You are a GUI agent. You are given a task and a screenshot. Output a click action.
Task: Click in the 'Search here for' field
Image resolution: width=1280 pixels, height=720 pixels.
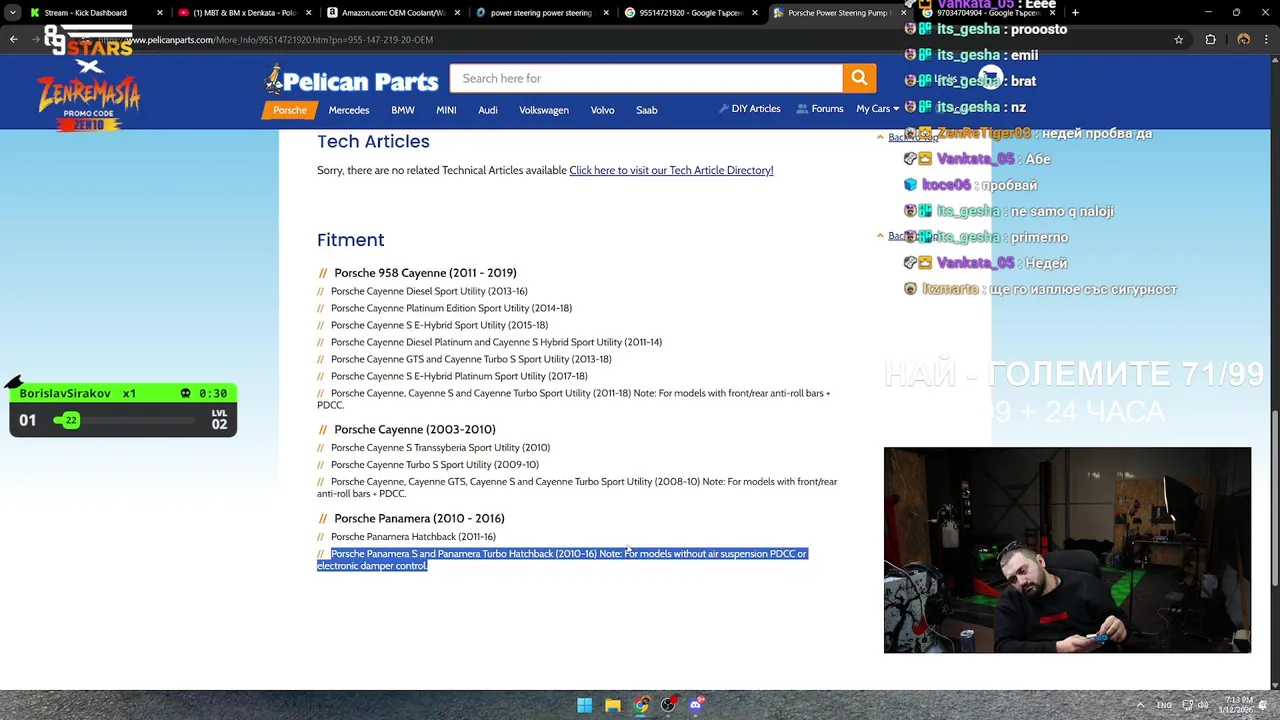coord(646,78)
